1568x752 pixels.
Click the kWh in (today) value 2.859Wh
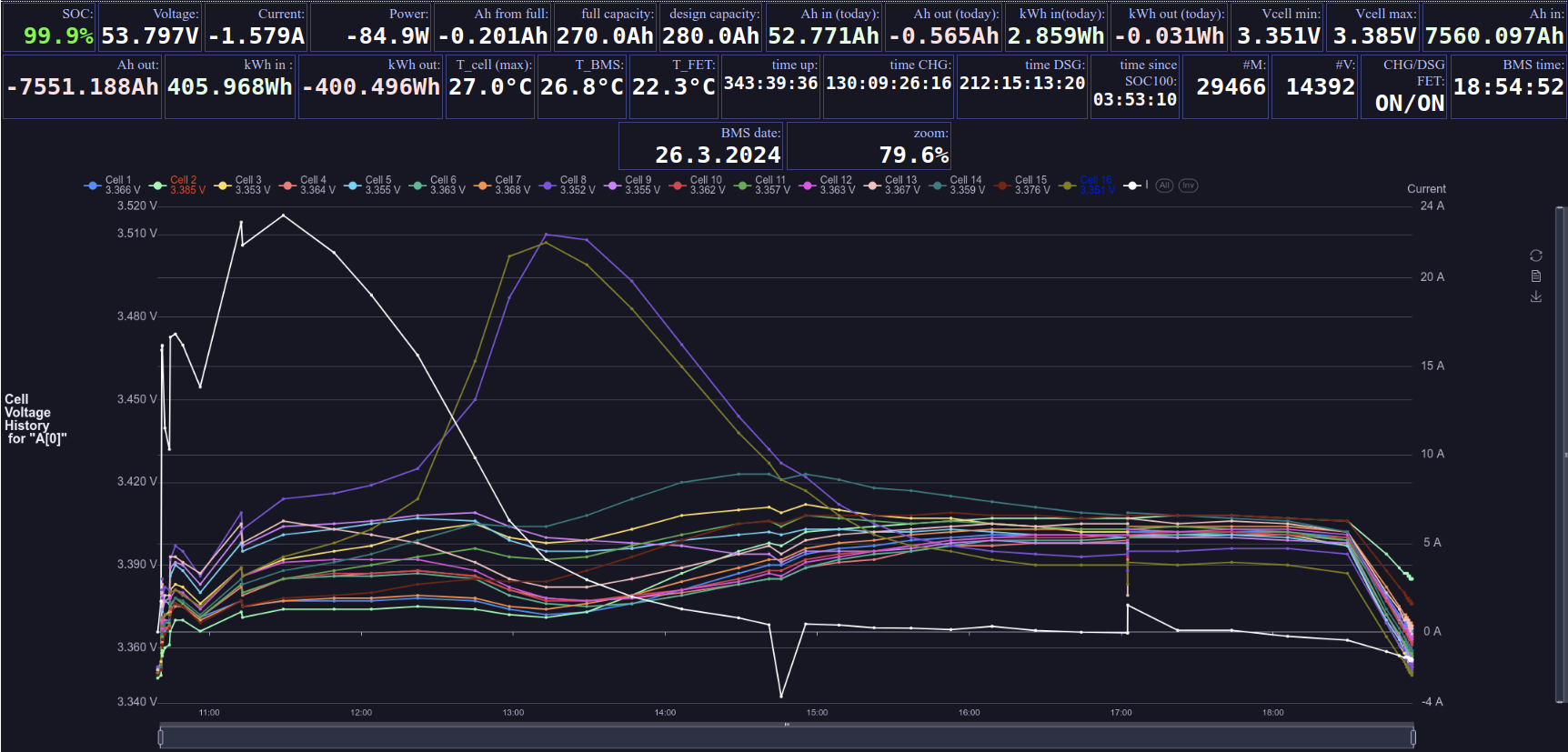[1056, 35]
